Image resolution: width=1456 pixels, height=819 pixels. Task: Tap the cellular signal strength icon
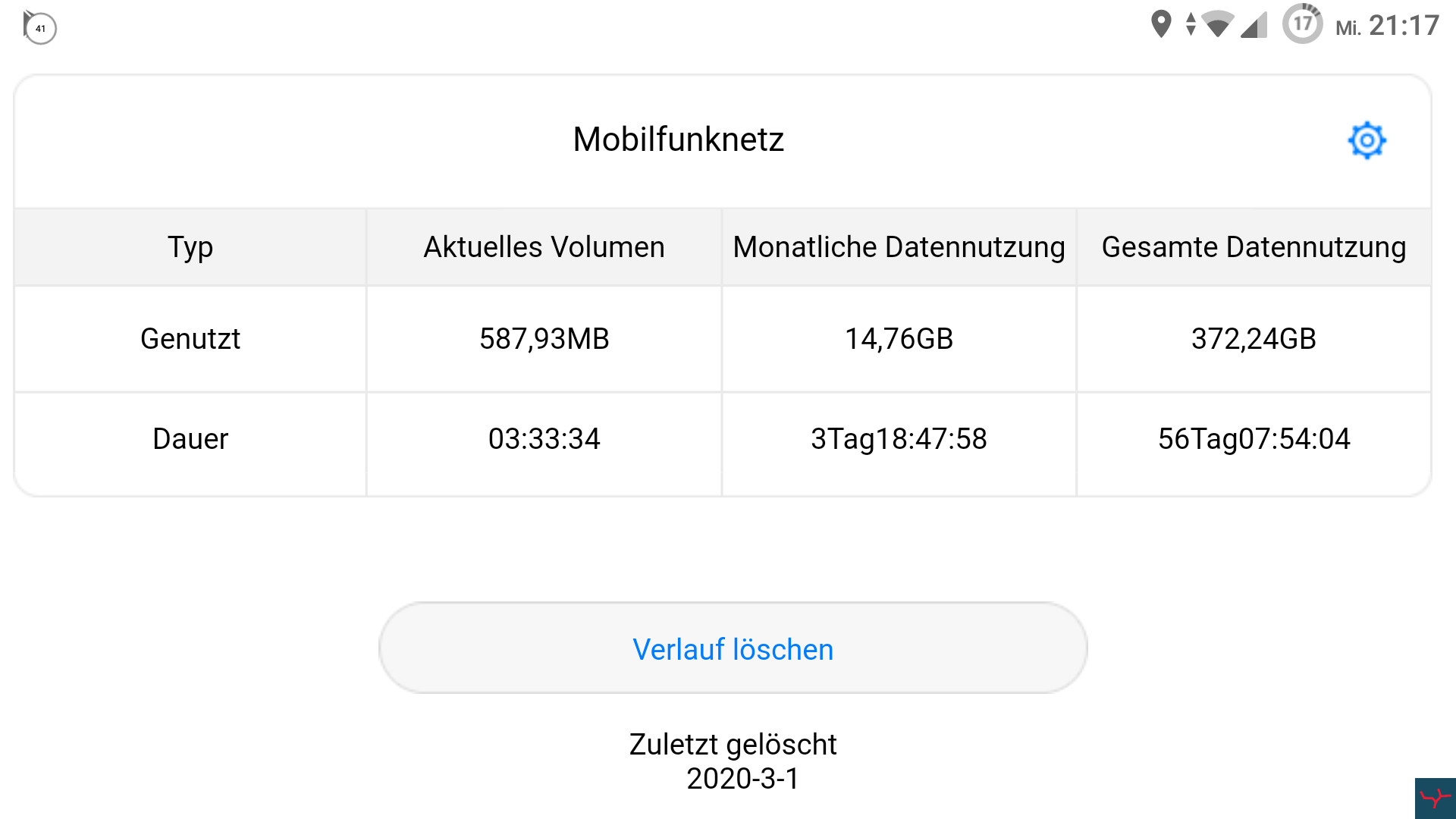pyautogui.click(x=1254, y=24)
